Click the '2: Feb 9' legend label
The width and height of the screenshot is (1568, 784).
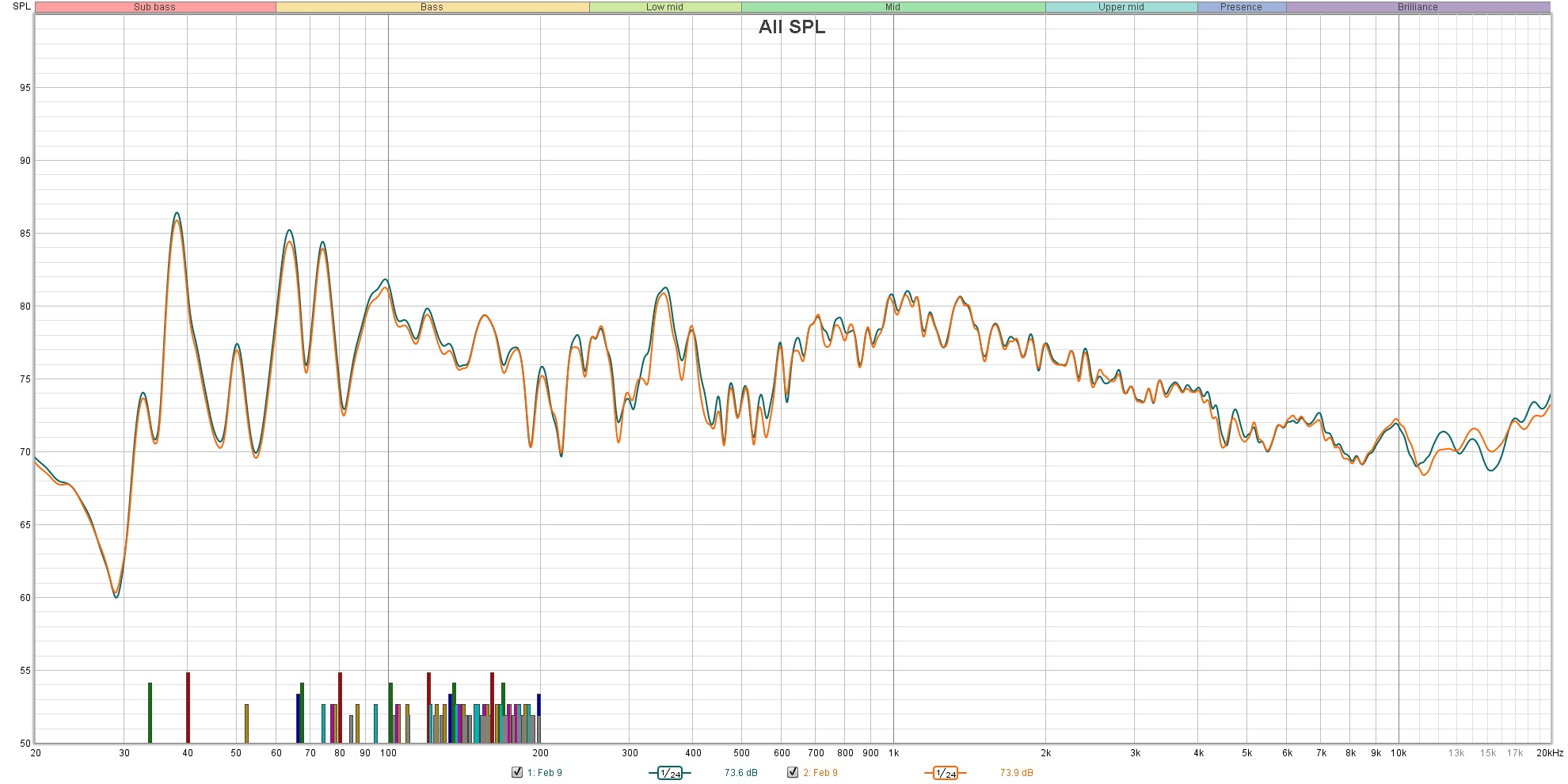pos(820,773)
